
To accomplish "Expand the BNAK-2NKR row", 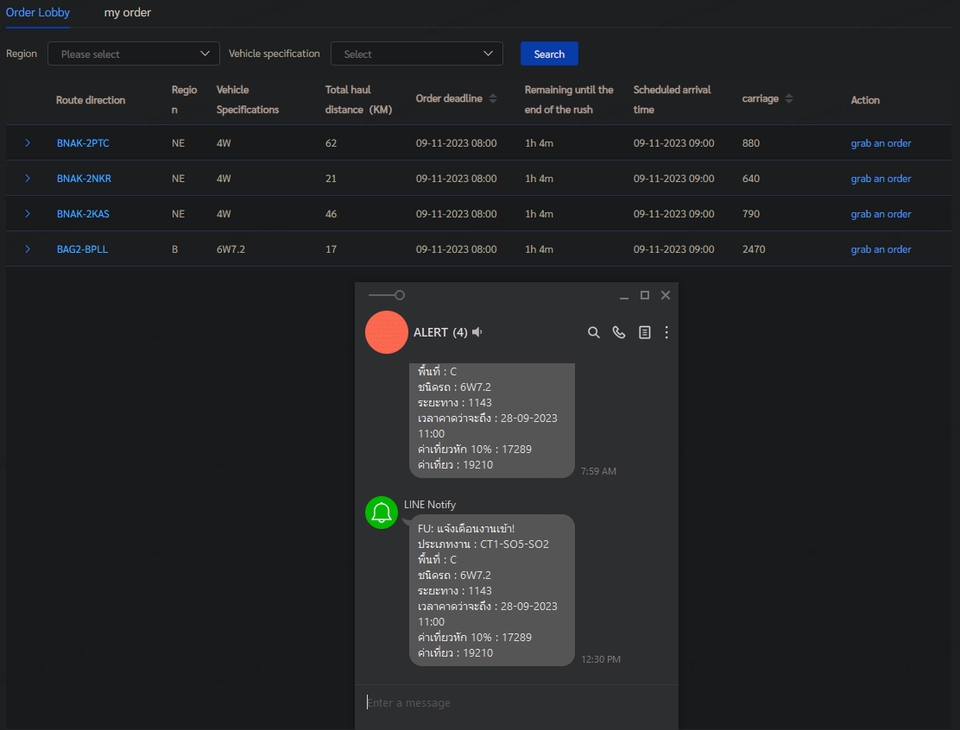I will (x=28, y=178).
